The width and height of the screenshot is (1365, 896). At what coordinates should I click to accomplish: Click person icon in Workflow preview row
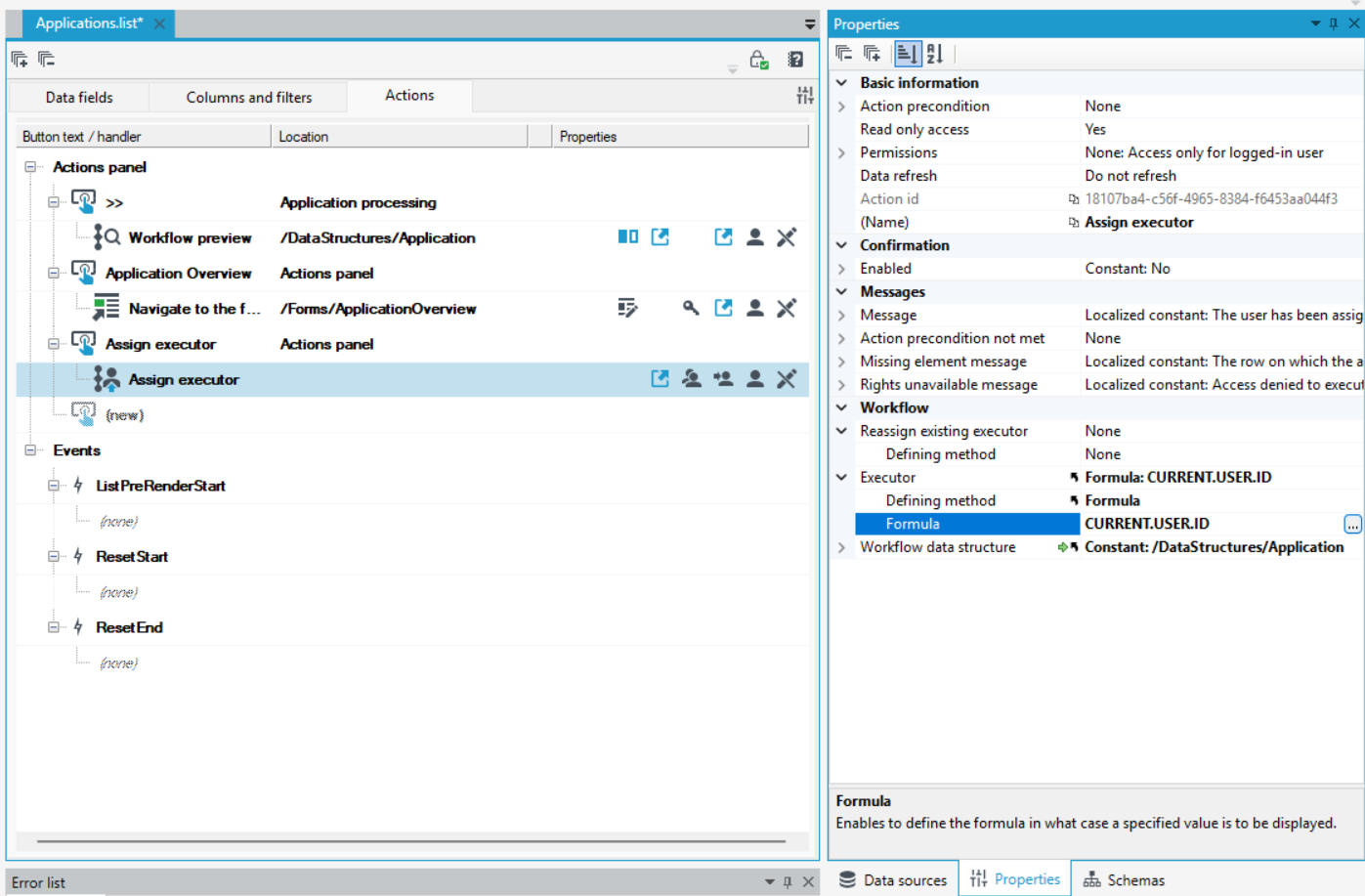(x=755, y=236)
